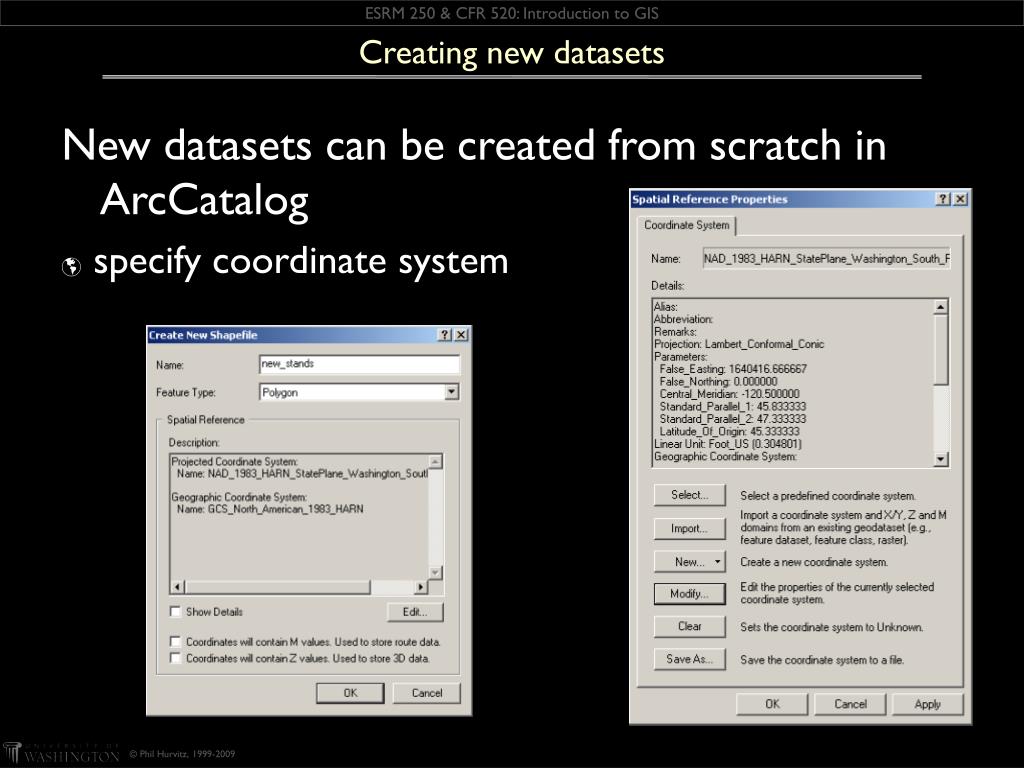
Task: Click 'Standard_Parallel_2: 47.333333' line
Action: coord(732,419)
